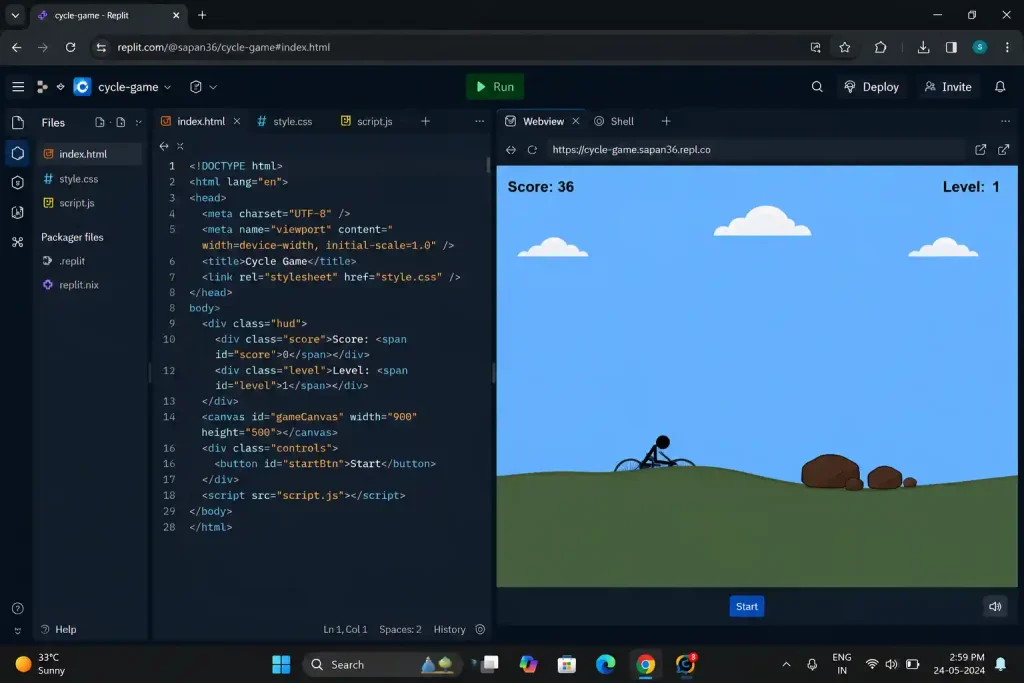This screenshot has width=1024, height=683.
Task: Expand the bottom chevron in left rail
Action: coord(18,631)
